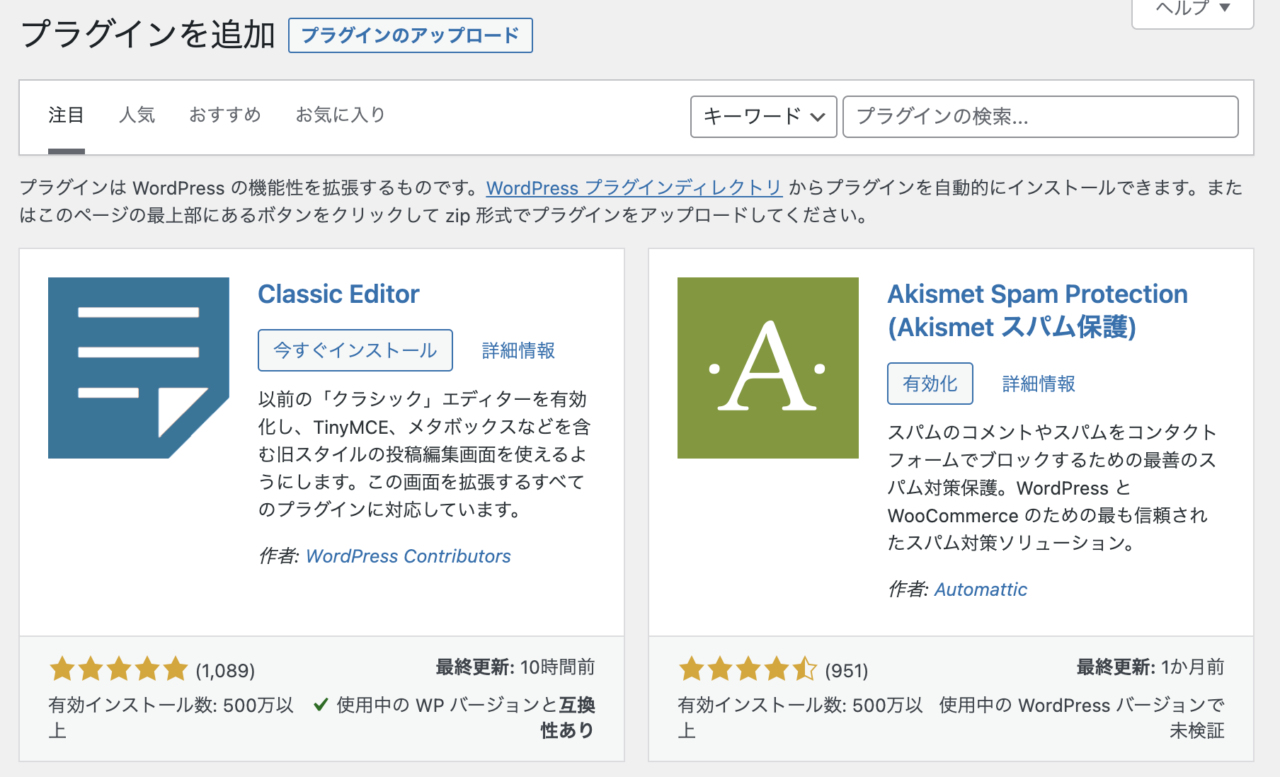Switch to the 人気 tab
Image resolution: width=1280 pixels, height=777 pixels.
tap(137, 115)
